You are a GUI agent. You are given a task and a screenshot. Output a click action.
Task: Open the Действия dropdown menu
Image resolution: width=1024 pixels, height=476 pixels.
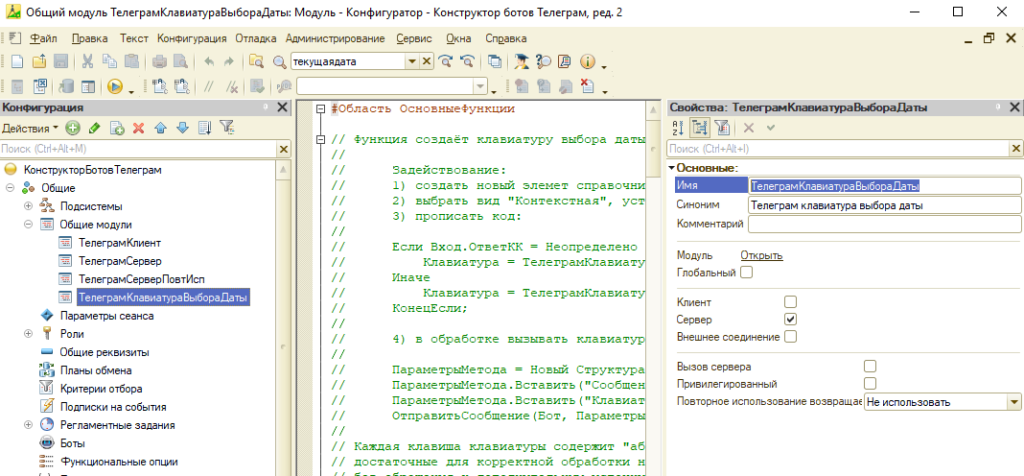pyautogui.click(x=30, y=128)
